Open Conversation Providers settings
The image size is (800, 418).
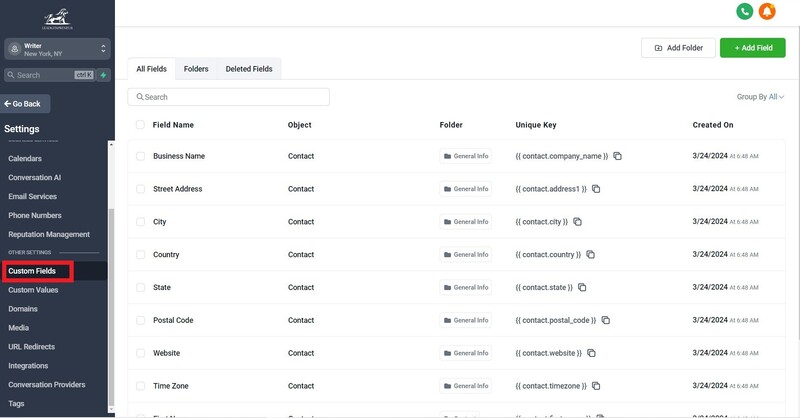[x=47, y=384]
